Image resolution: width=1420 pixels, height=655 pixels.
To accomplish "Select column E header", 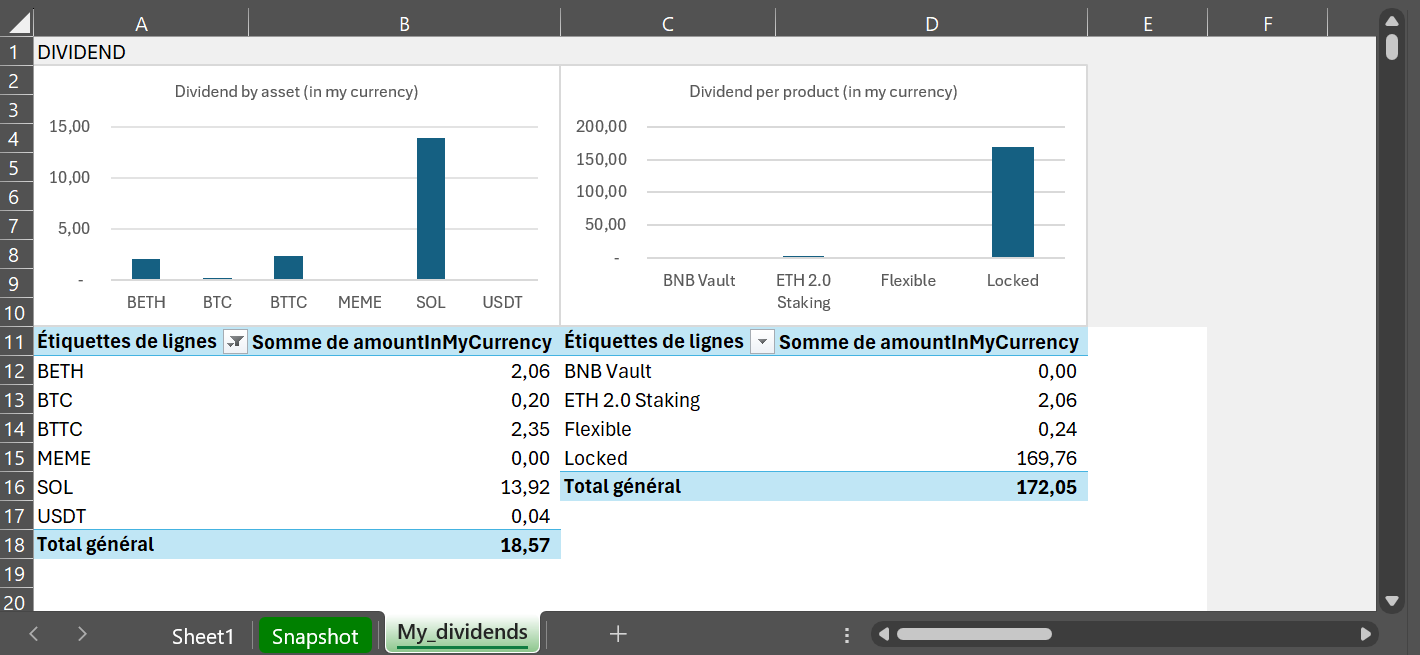I will coord(1147,24).
